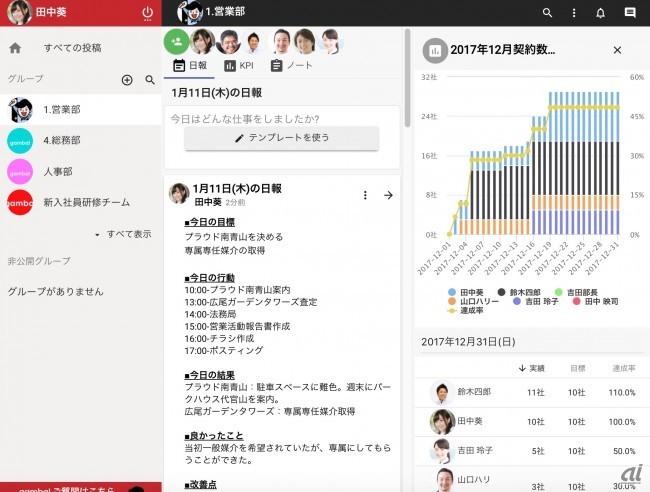Toggle 達成率 legend line entry
Screen dimensions: 650x492
pyautogui.click(x=465, y=310)
